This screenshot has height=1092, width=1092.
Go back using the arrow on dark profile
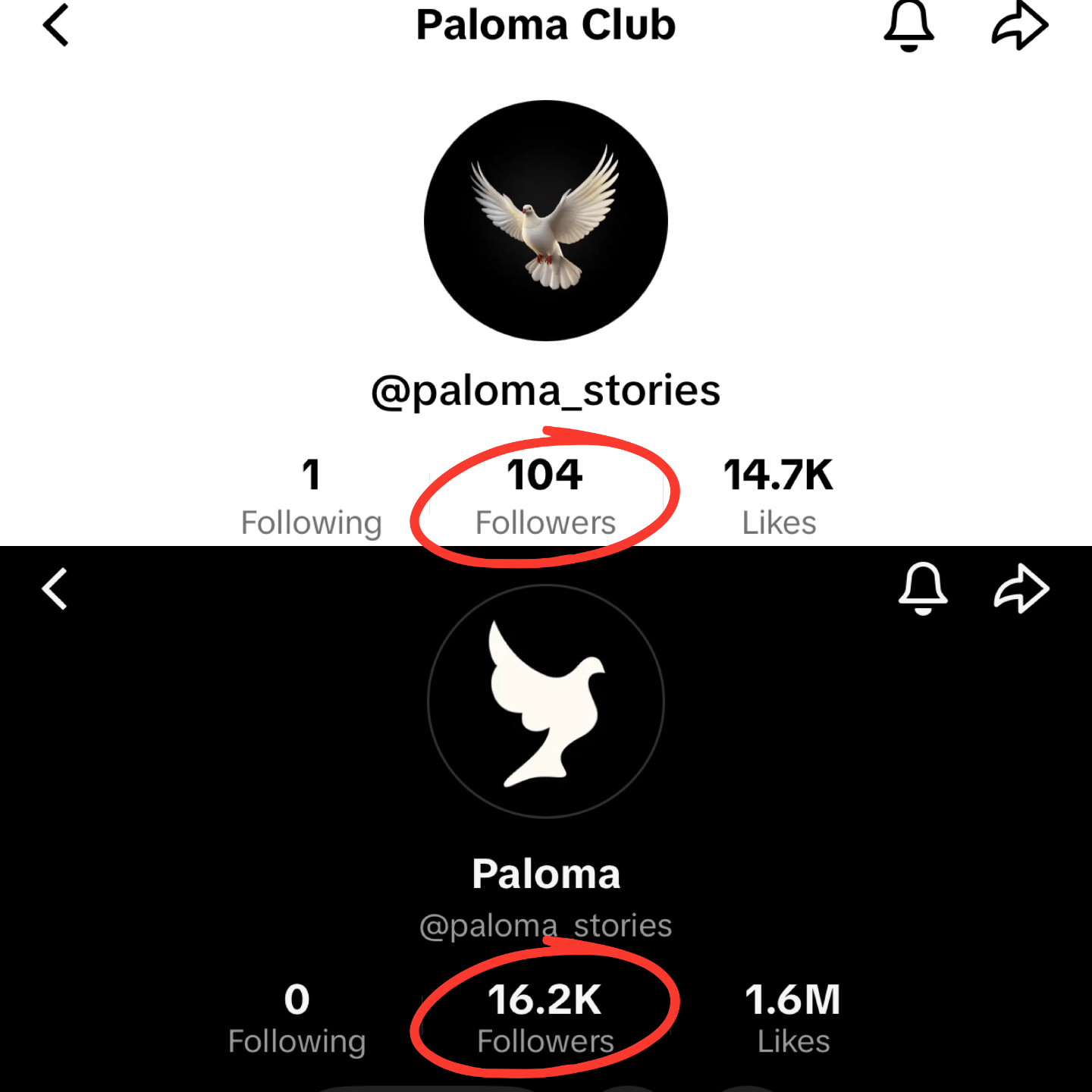click(55, 589)
